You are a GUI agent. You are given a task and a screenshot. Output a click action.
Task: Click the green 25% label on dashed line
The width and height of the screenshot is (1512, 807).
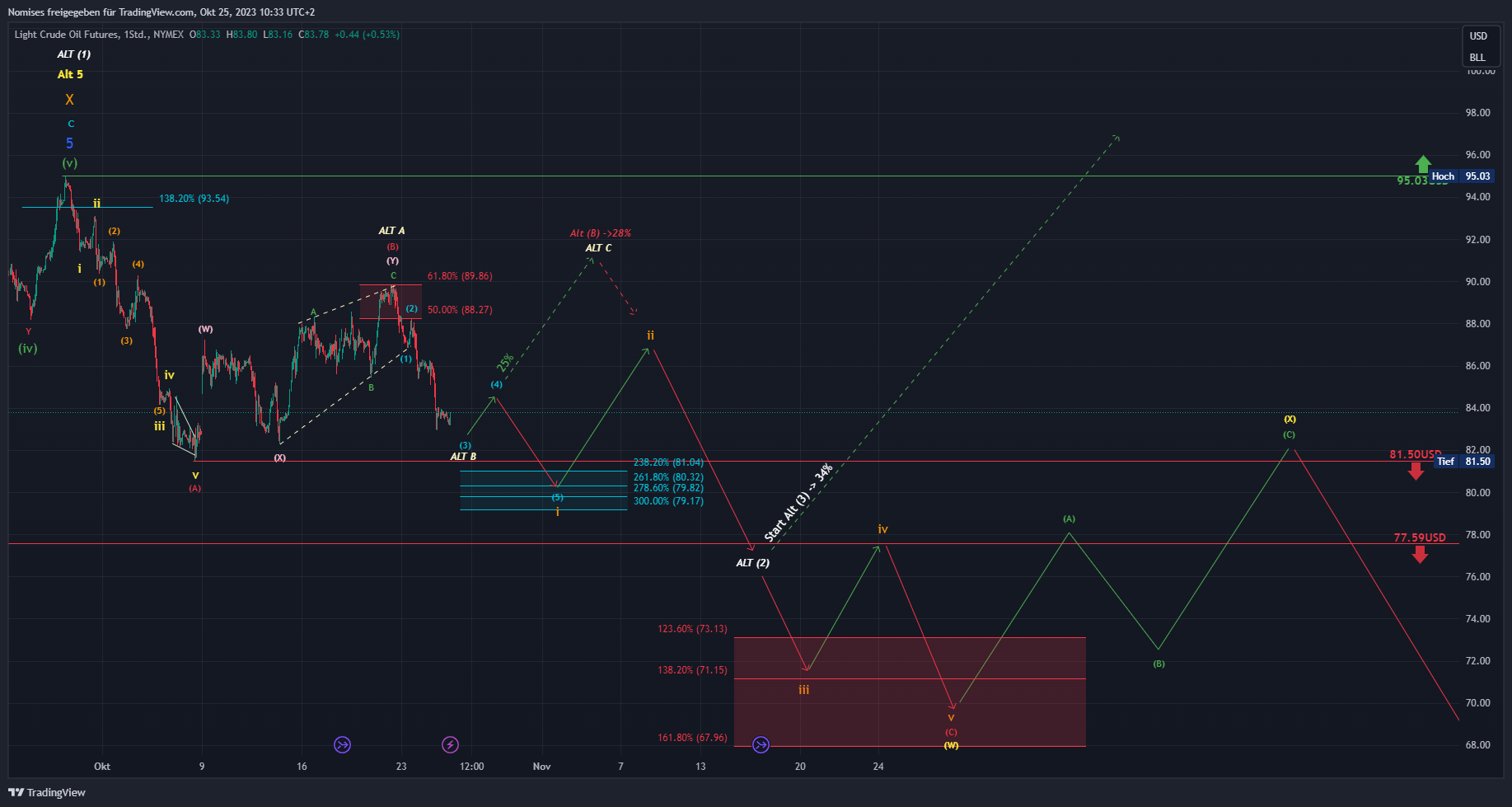tap(505, 363)
